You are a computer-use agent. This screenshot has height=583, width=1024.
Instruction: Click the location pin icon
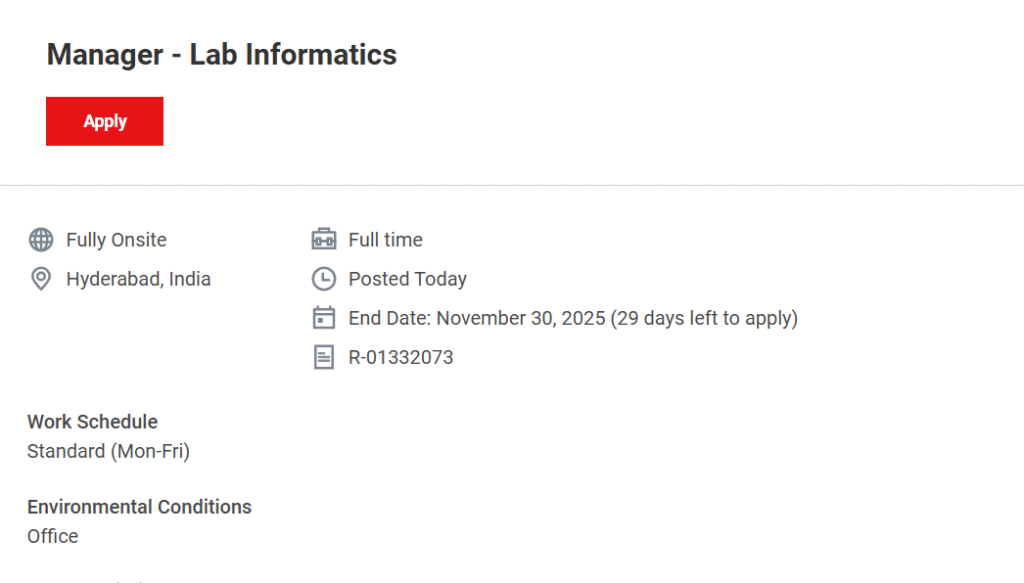coord(41,279)
